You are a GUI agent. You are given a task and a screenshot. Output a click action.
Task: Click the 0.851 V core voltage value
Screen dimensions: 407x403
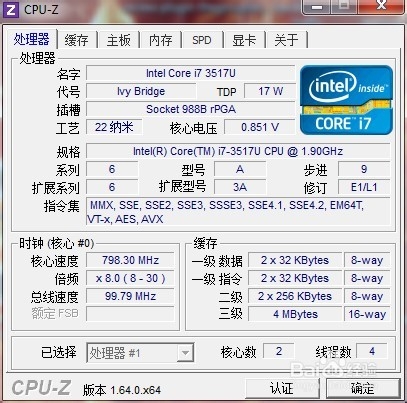(x=260, y=127)
